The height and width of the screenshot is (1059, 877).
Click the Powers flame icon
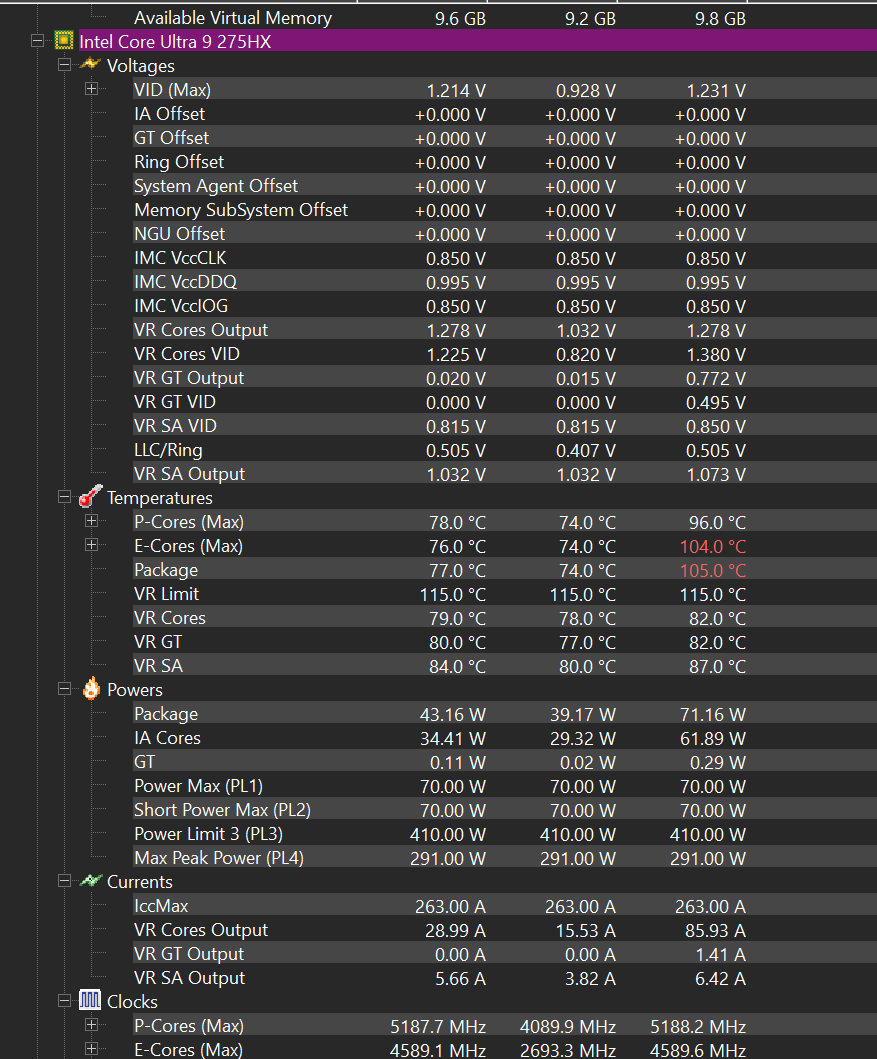(x=91, y=689)
